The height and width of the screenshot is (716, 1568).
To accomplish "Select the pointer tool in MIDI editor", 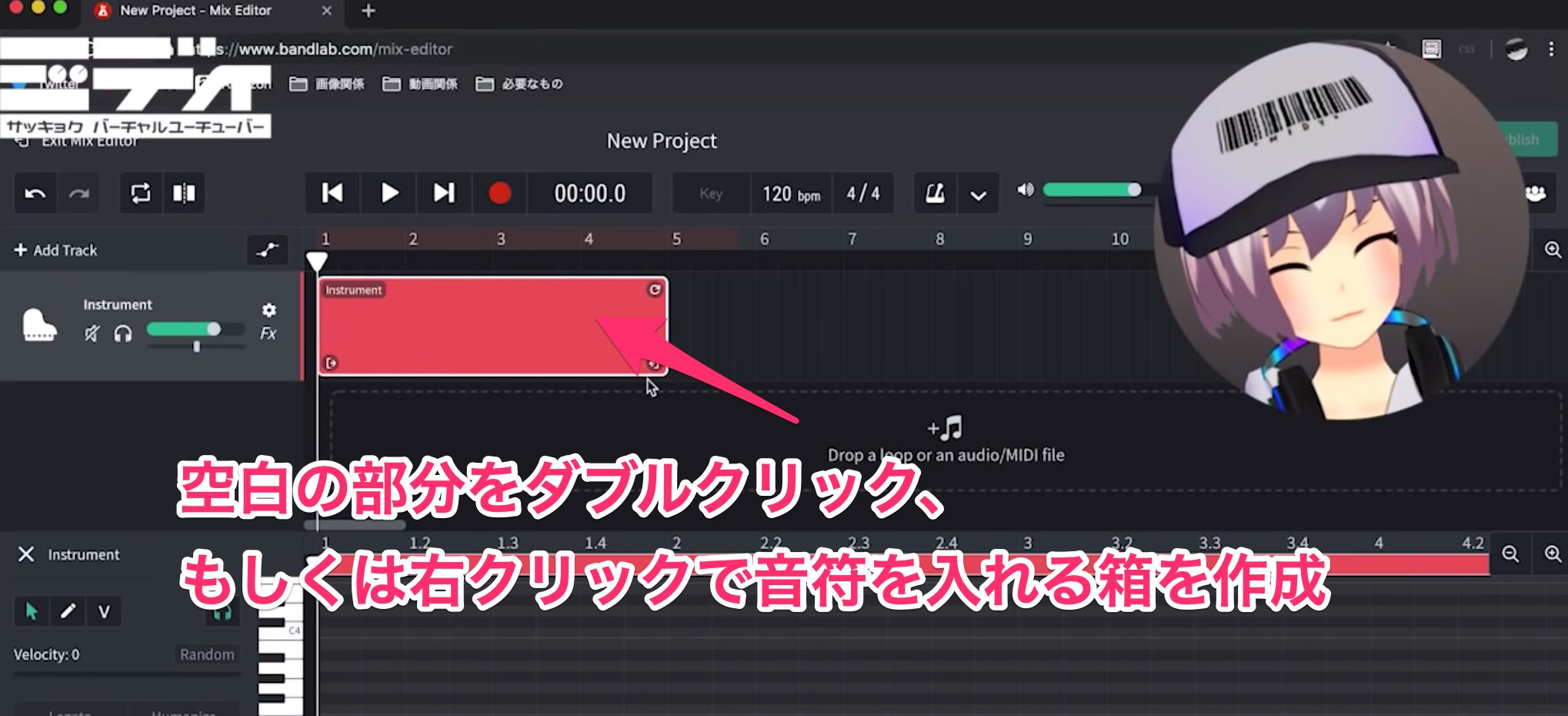I will [x=32, y=611].
